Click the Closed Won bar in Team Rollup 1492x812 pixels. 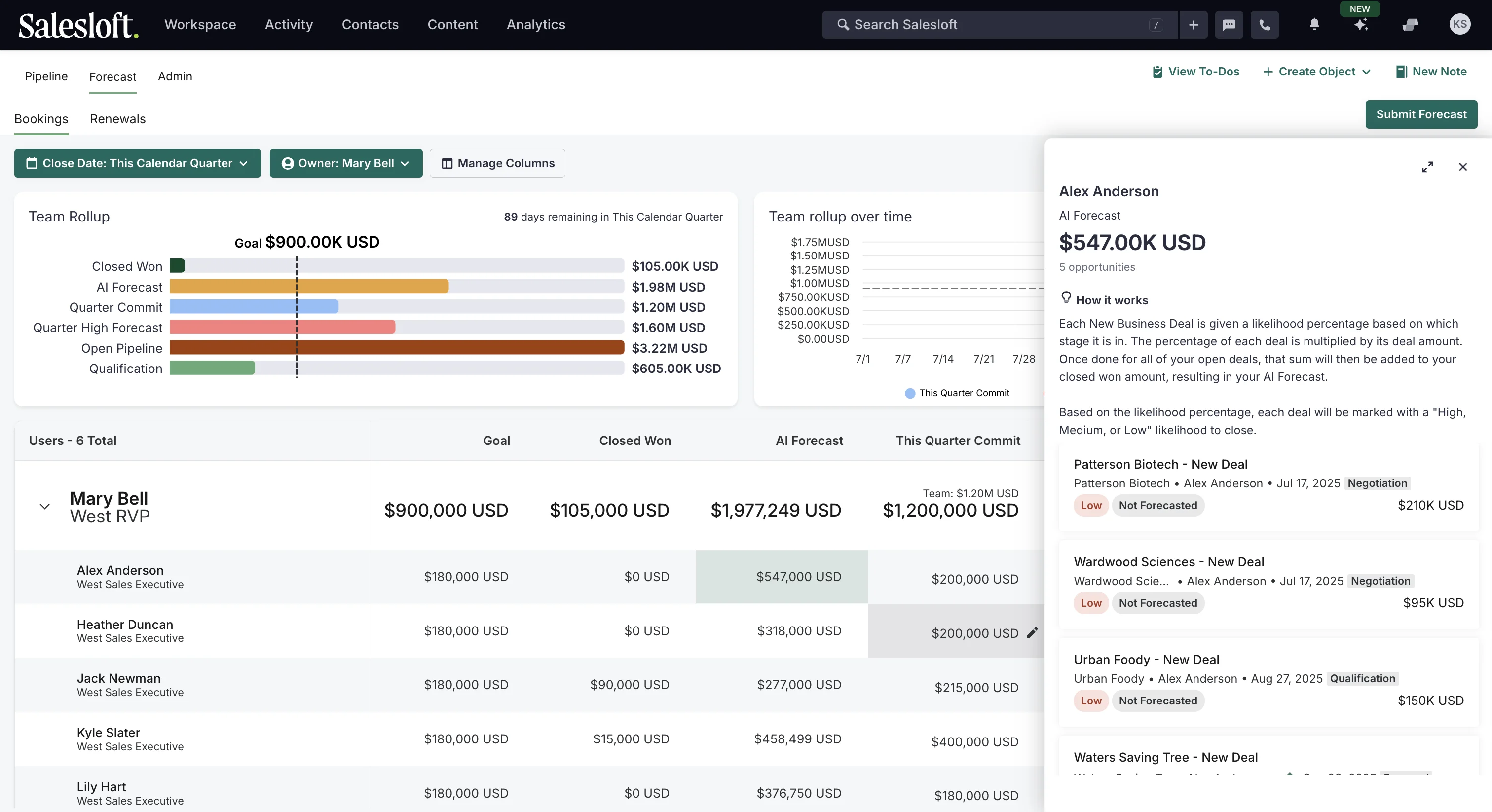(177, 266)
